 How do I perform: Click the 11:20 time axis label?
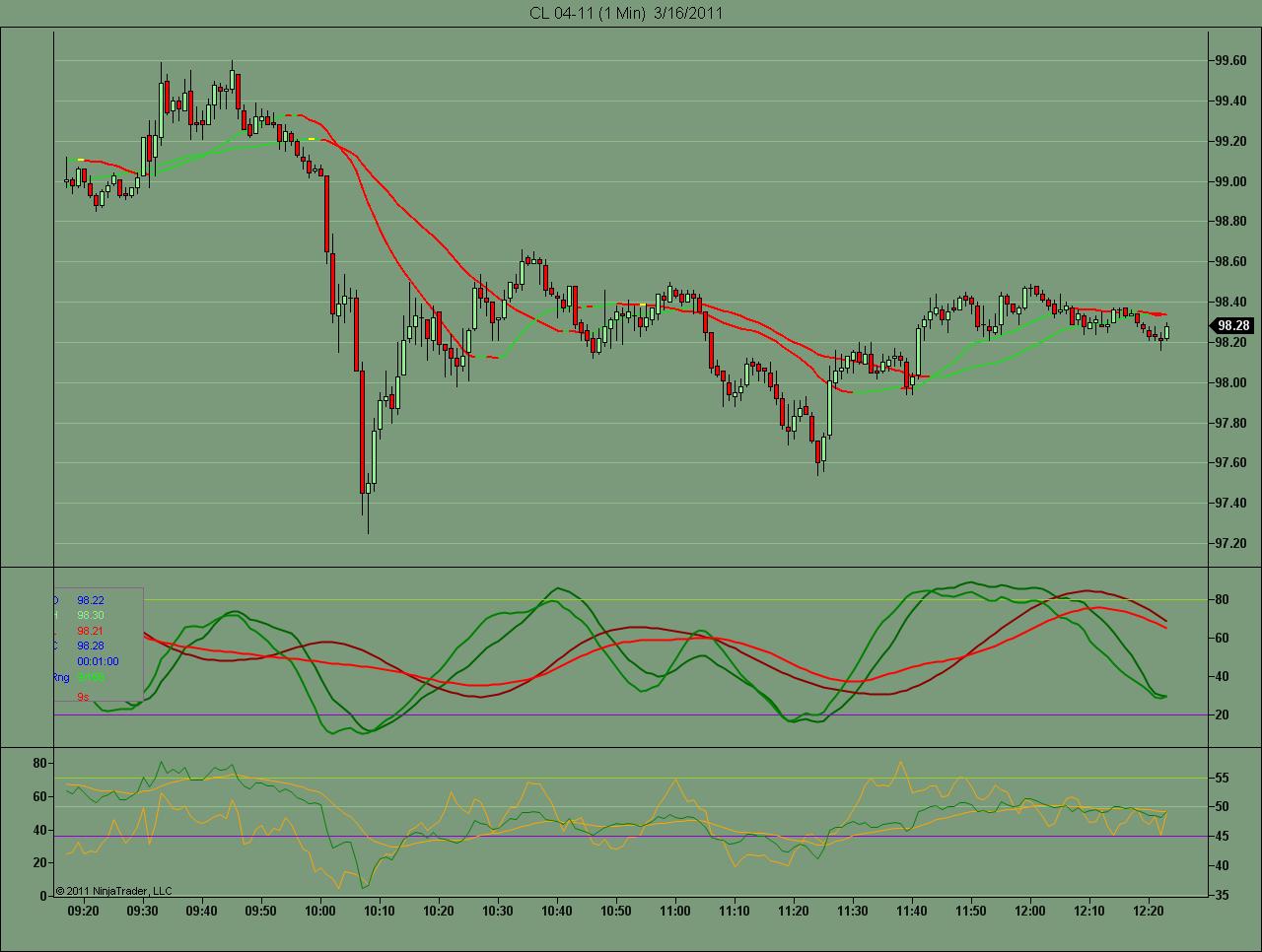pyautogui.click(x=794, y=912)
